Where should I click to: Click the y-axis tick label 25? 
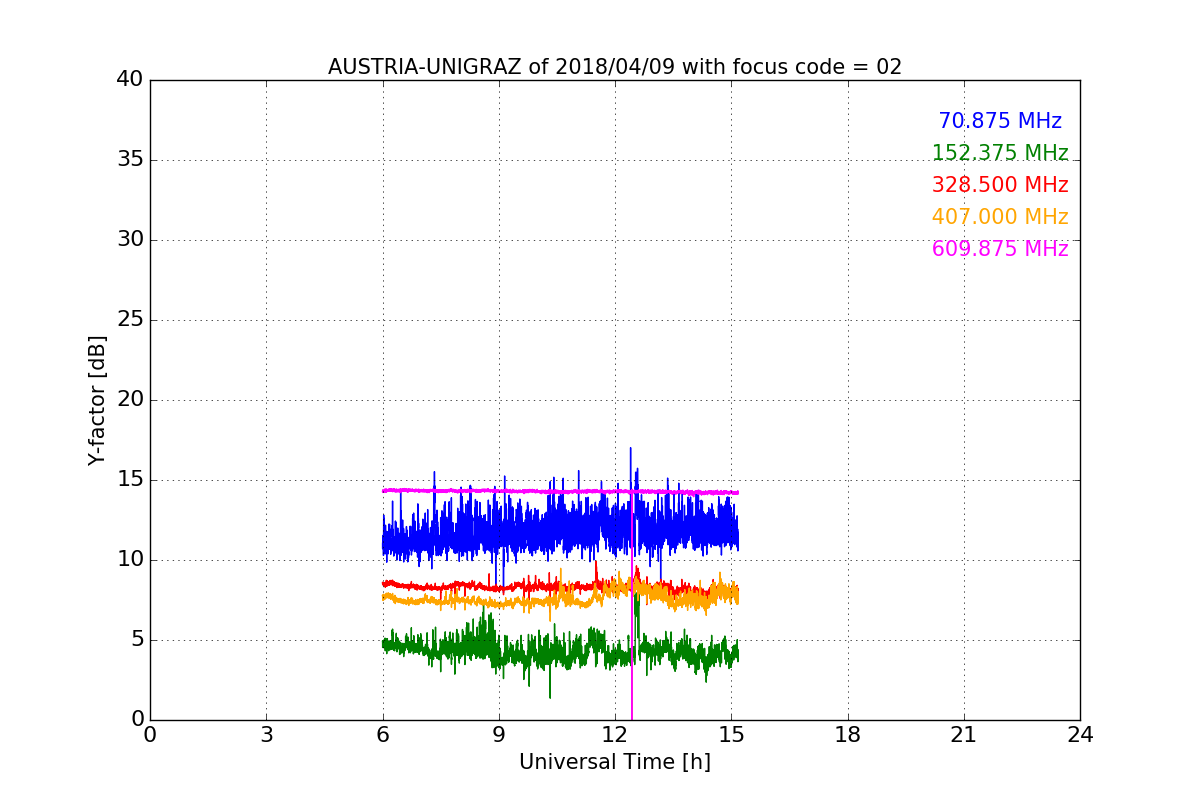130,320
